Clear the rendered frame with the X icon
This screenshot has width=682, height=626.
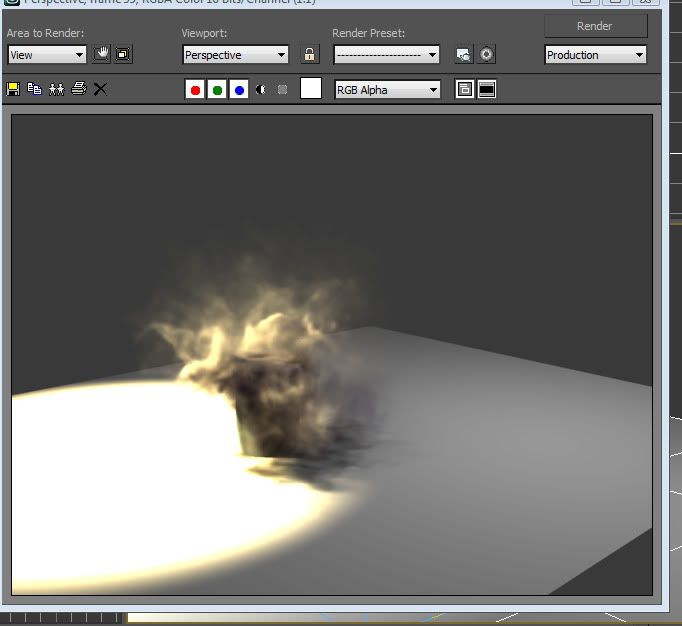point(100,89)
